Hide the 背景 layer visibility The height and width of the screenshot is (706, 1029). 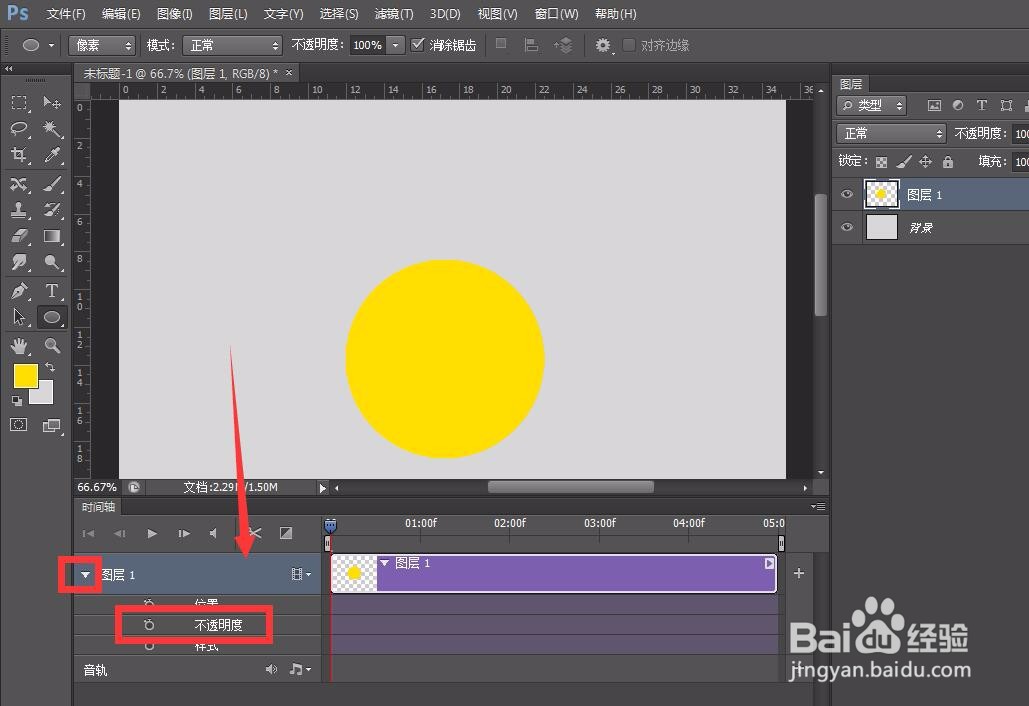pyautogui.click(x=846, y=228)
